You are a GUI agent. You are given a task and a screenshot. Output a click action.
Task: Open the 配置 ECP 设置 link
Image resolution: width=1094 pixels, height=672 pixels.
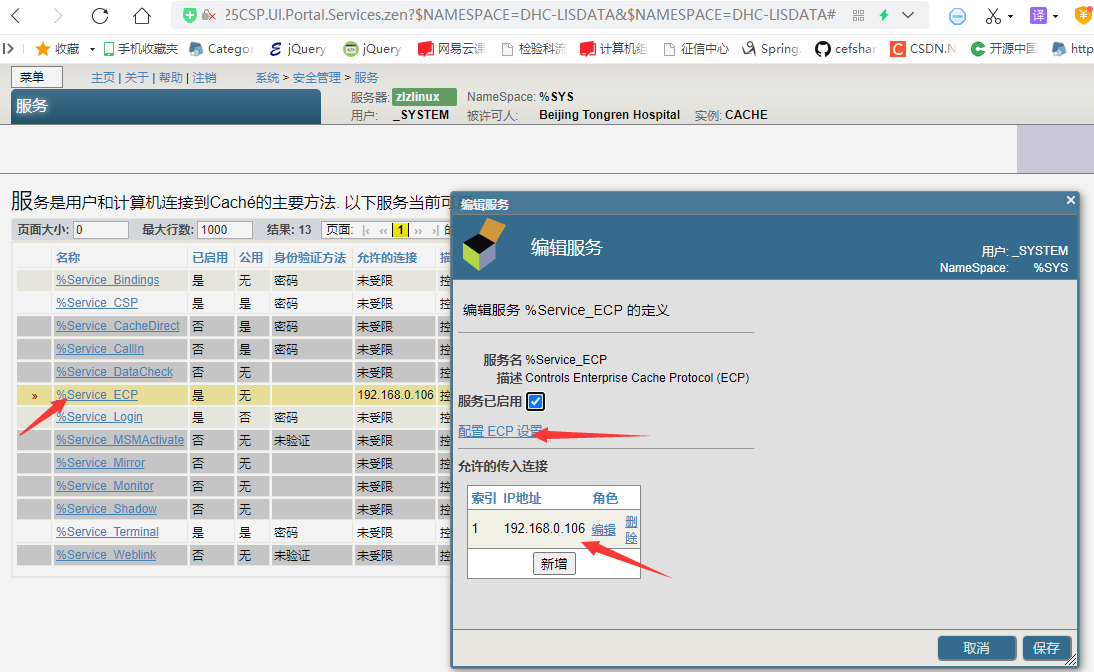pos(500,431)
